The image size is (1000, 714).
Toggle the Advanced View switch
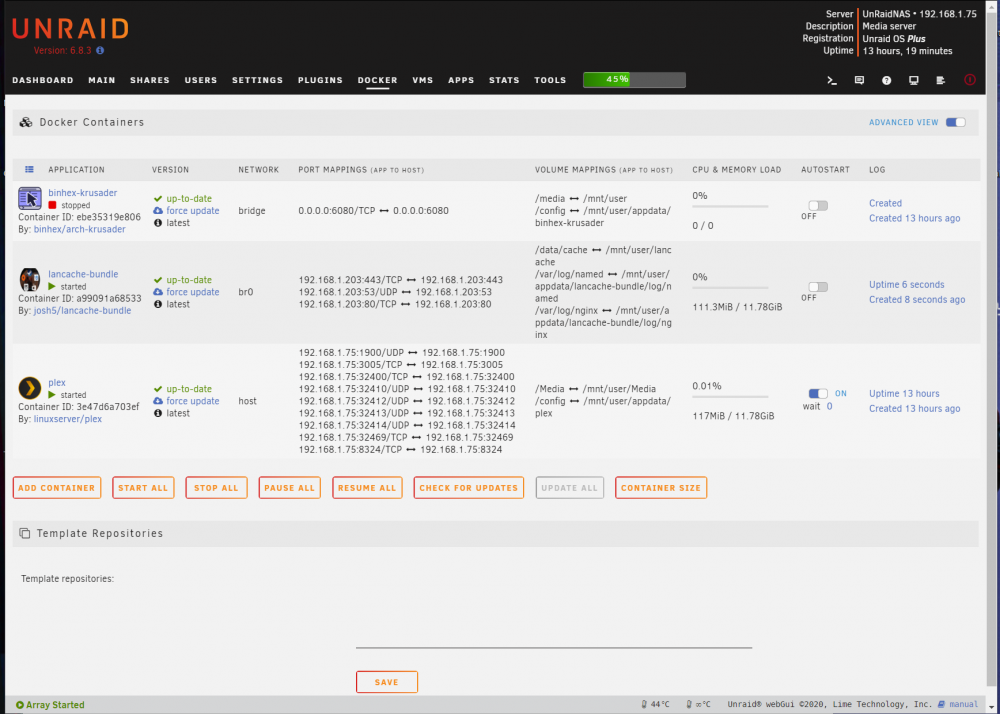(955, 122)
